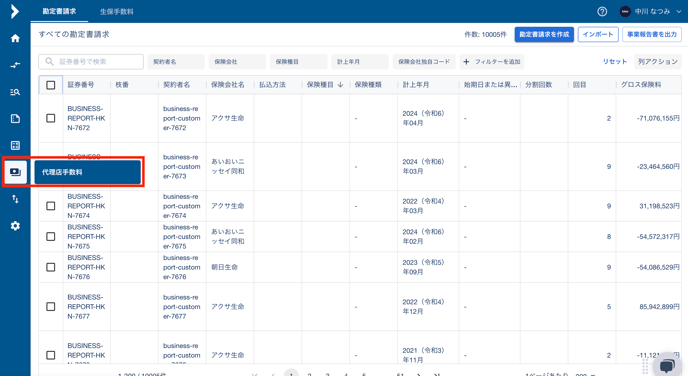Check the row BUSINESS-REPORT-HKN-7672
This screenshot has height=376, width=688.
tap(50, 118)
